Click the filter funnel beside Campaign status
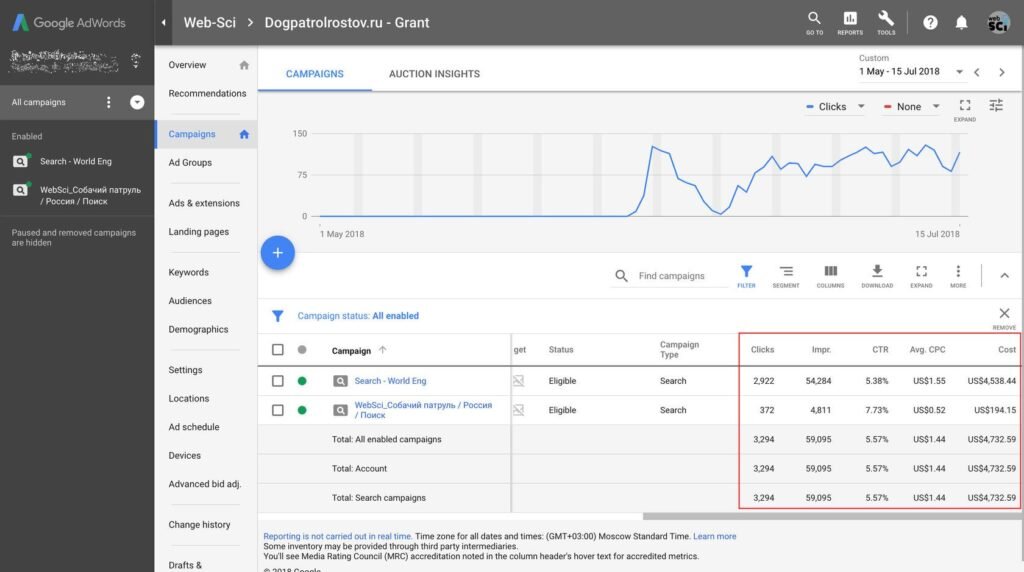 (x=278, y=316)
